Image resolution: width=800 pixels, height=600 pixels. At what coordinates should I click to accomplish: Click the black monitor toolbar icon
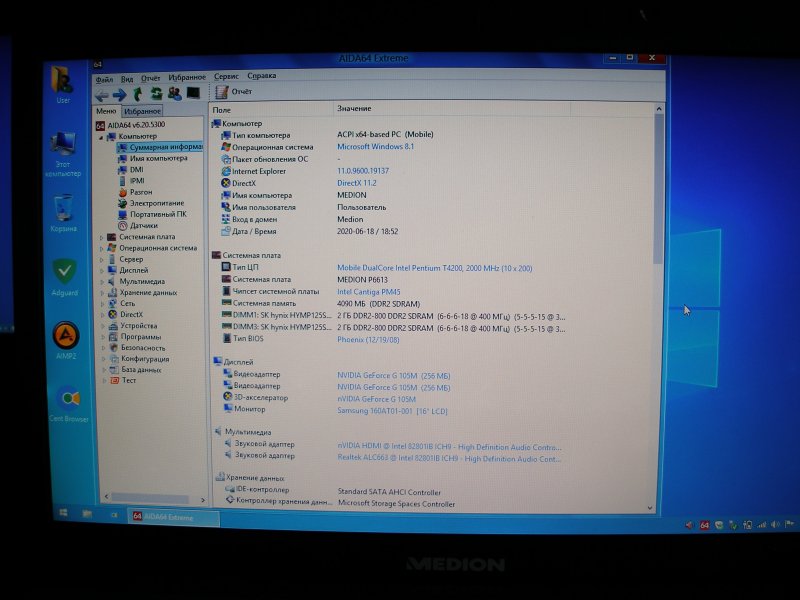click(x=193, y=93)
